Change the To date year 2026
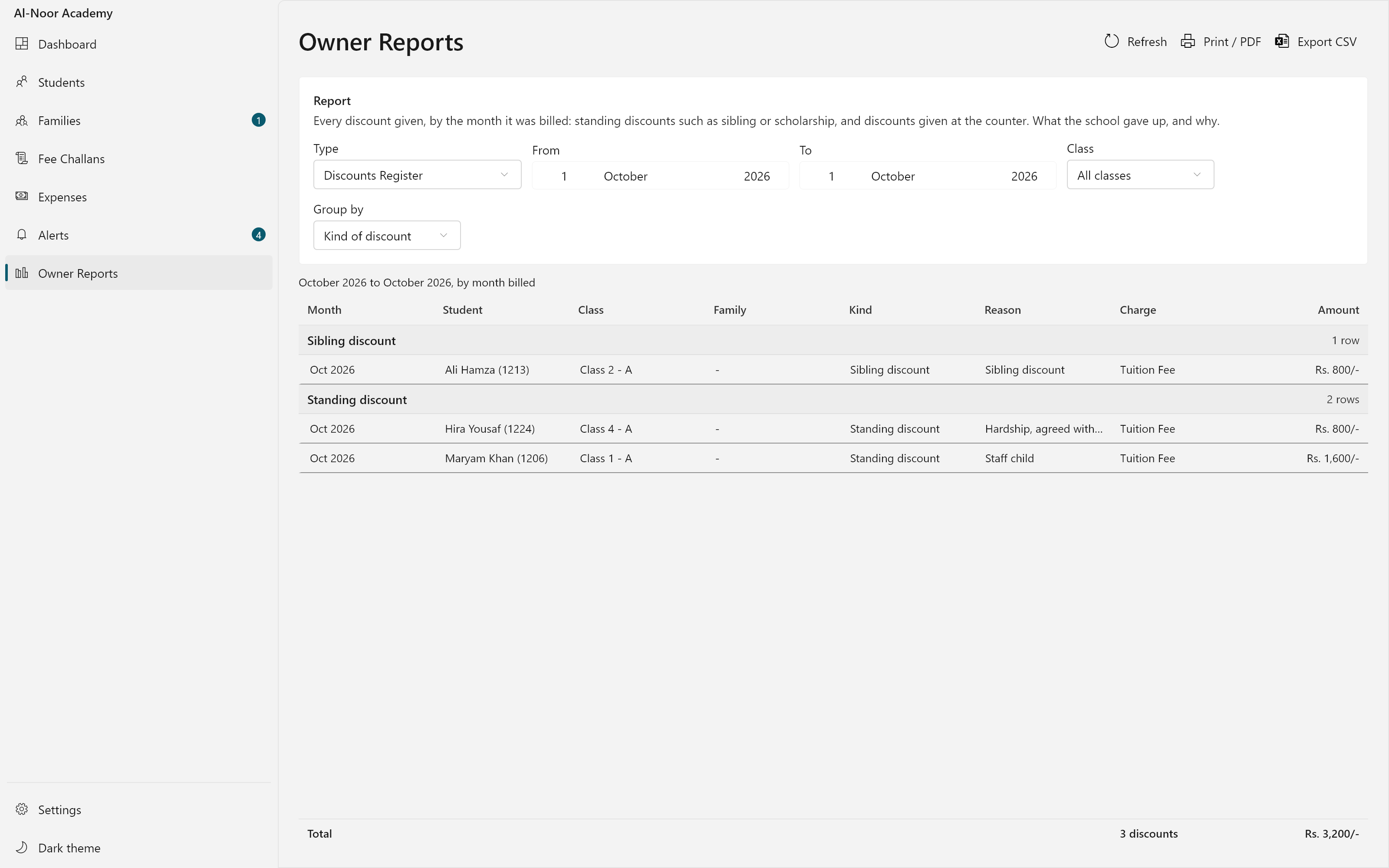Viewport: 1389px width, 868px height. pyautogui.click(x=1024, y=176)
